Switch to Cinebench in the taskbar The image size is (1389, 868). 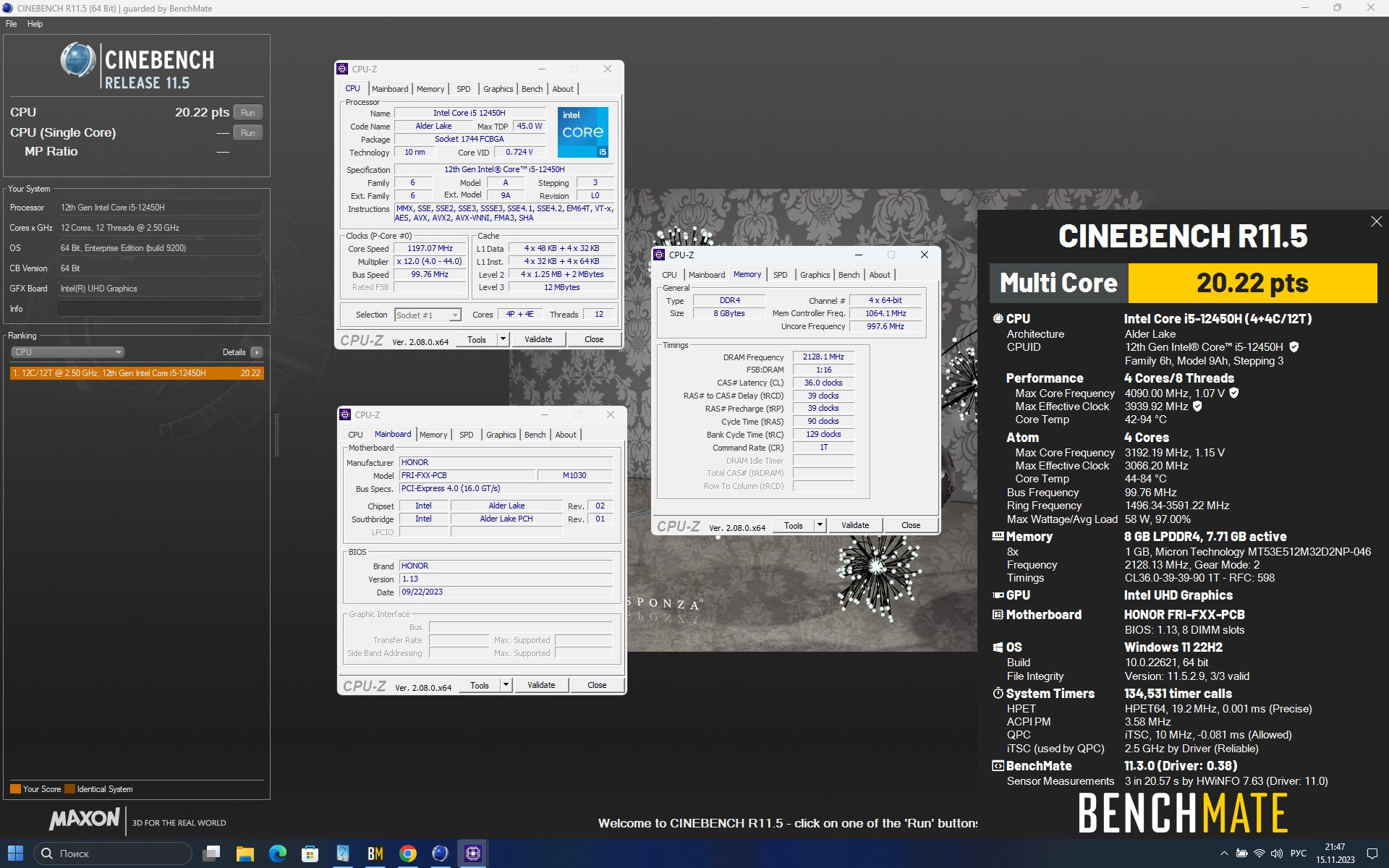[x=440, y=854]
